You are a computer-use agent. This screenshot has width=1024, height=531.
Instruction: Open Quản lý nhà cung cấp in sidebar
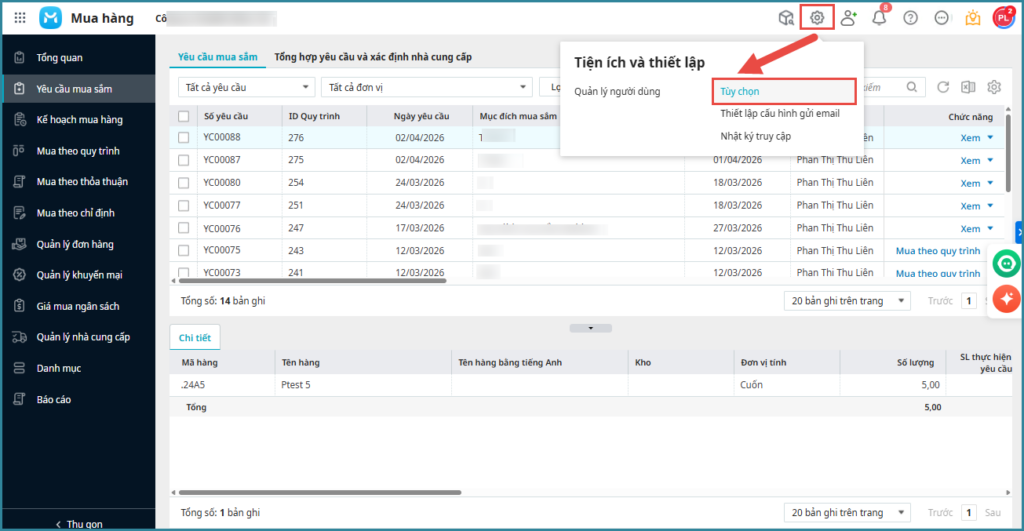pyautogui.click(x=78, y=337)
